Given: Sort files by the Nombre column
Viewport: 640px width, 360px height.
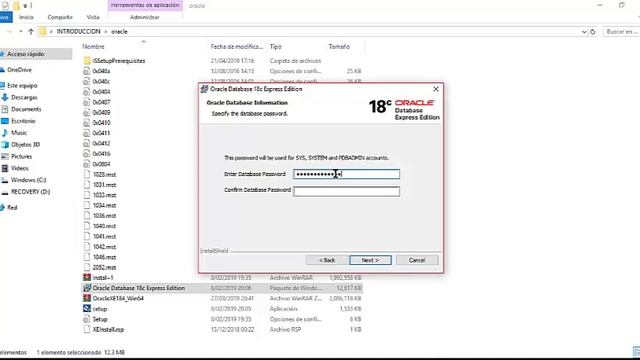Looking at the screenshot, I should [93, 47].
